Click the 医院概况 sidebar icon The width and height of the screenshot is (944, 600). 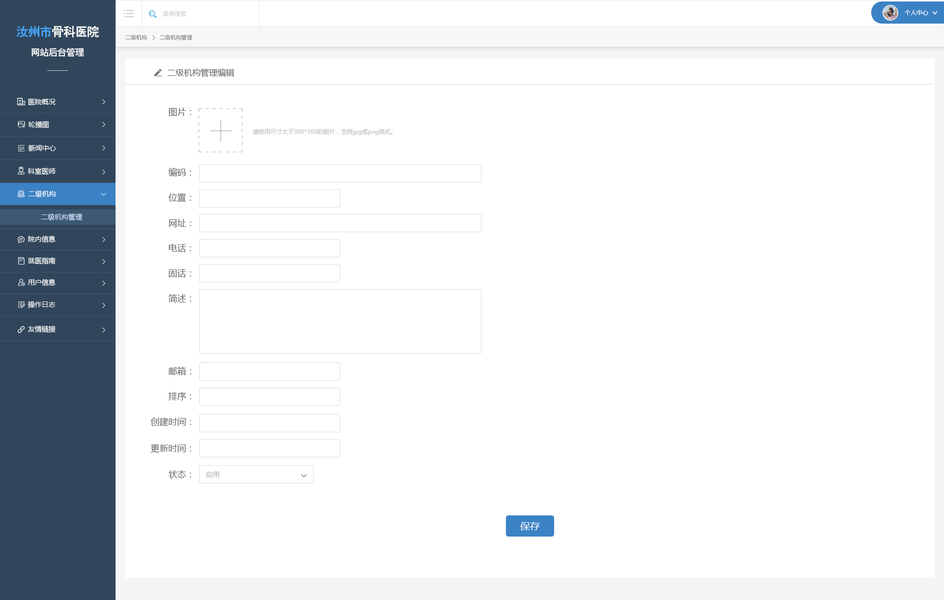click(21, 102)
